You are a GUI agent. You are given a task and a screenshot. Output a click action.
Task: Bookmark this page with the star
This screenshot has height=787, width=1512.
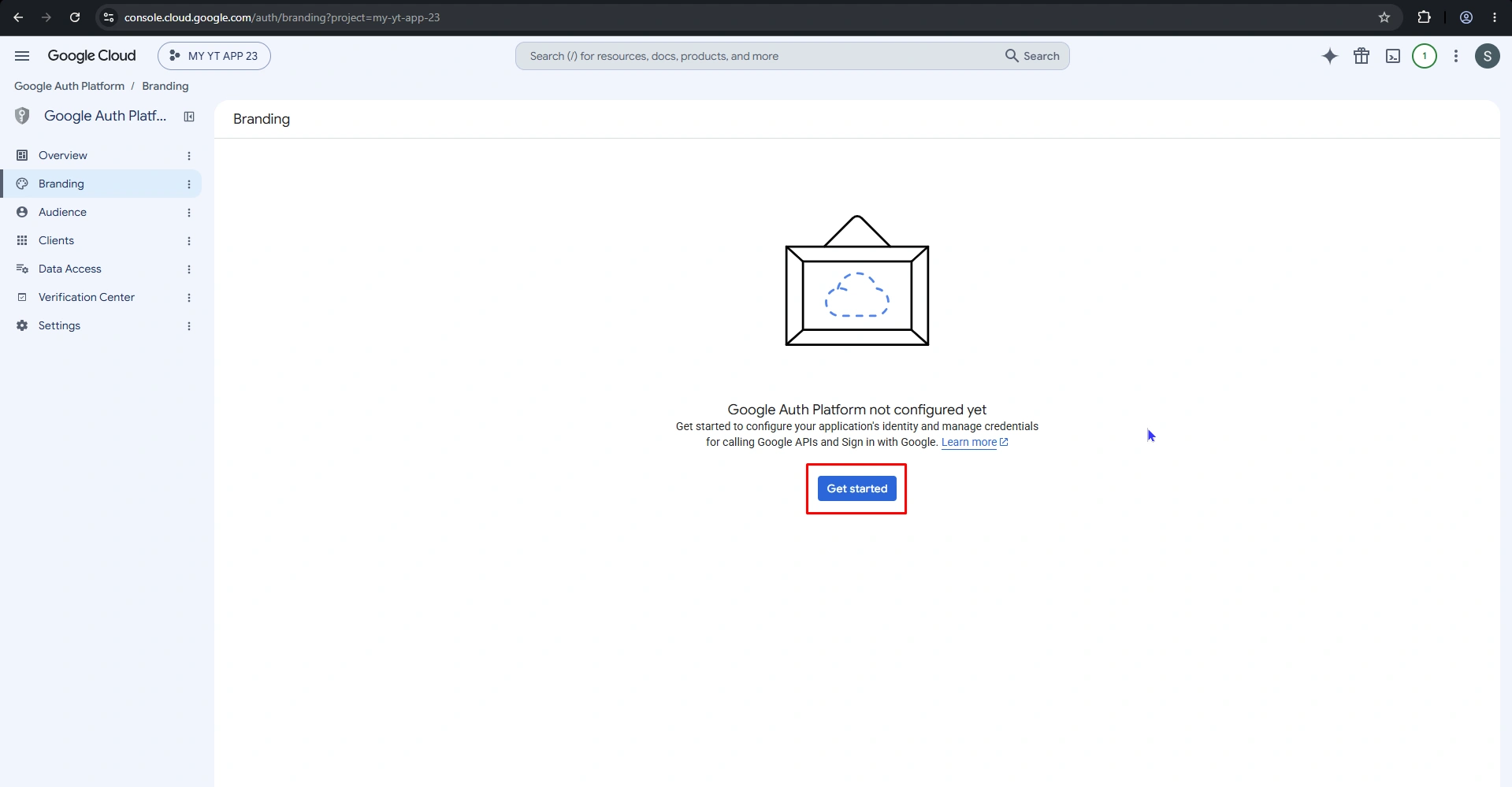pos(1384,17)
